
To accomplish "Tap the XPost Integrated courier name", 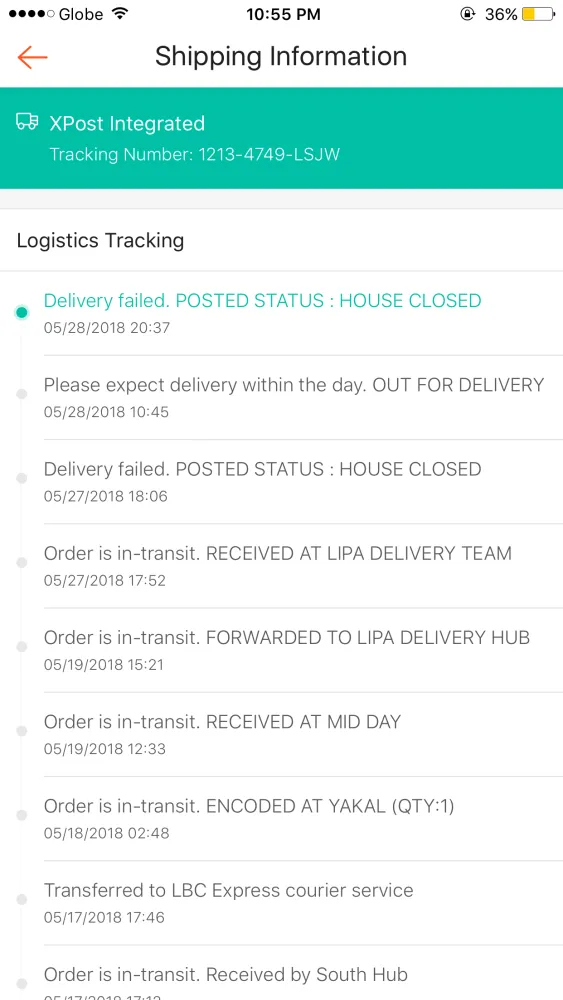I will pos(128,123).
